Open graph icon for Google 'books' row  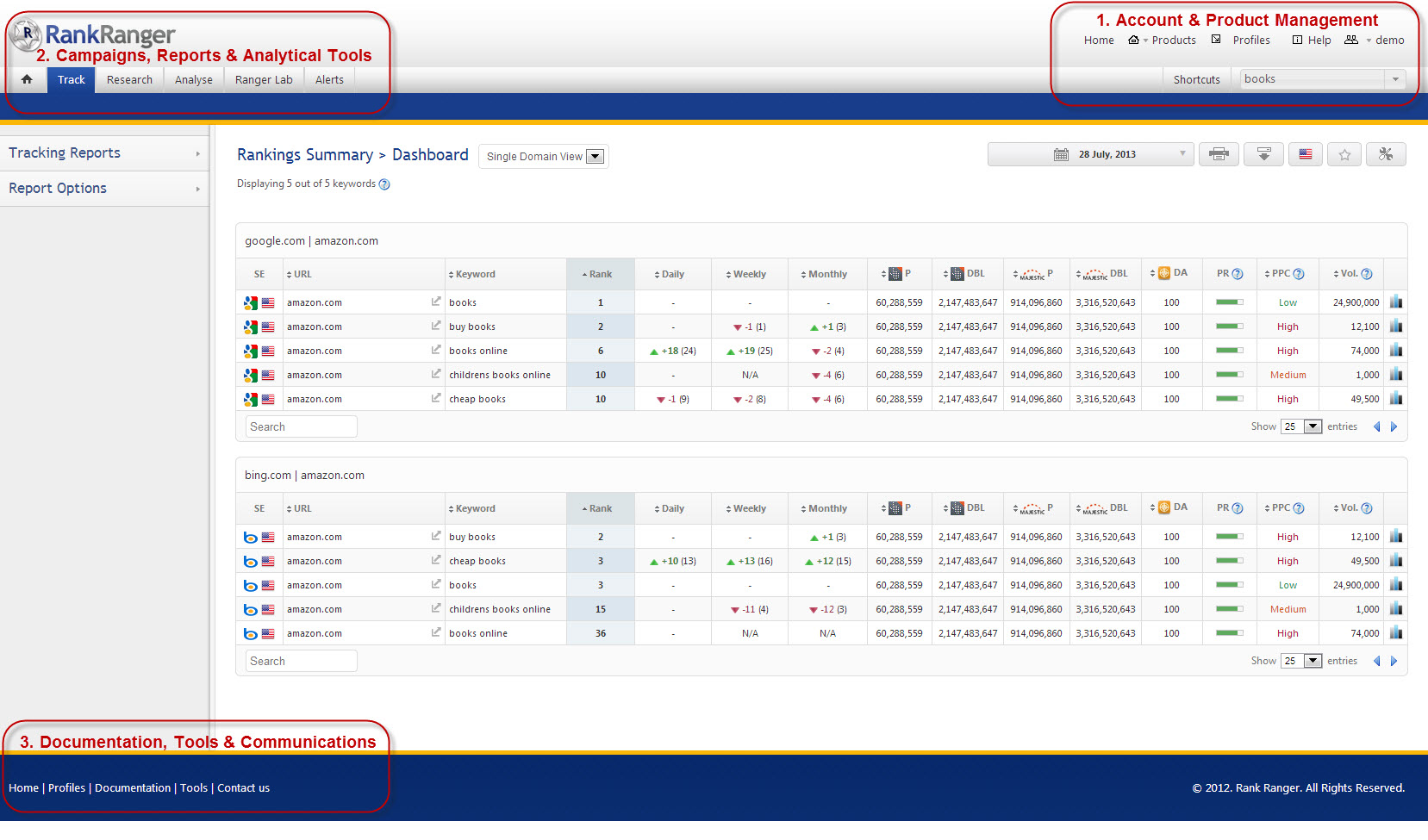click(x=1395, y=302)
